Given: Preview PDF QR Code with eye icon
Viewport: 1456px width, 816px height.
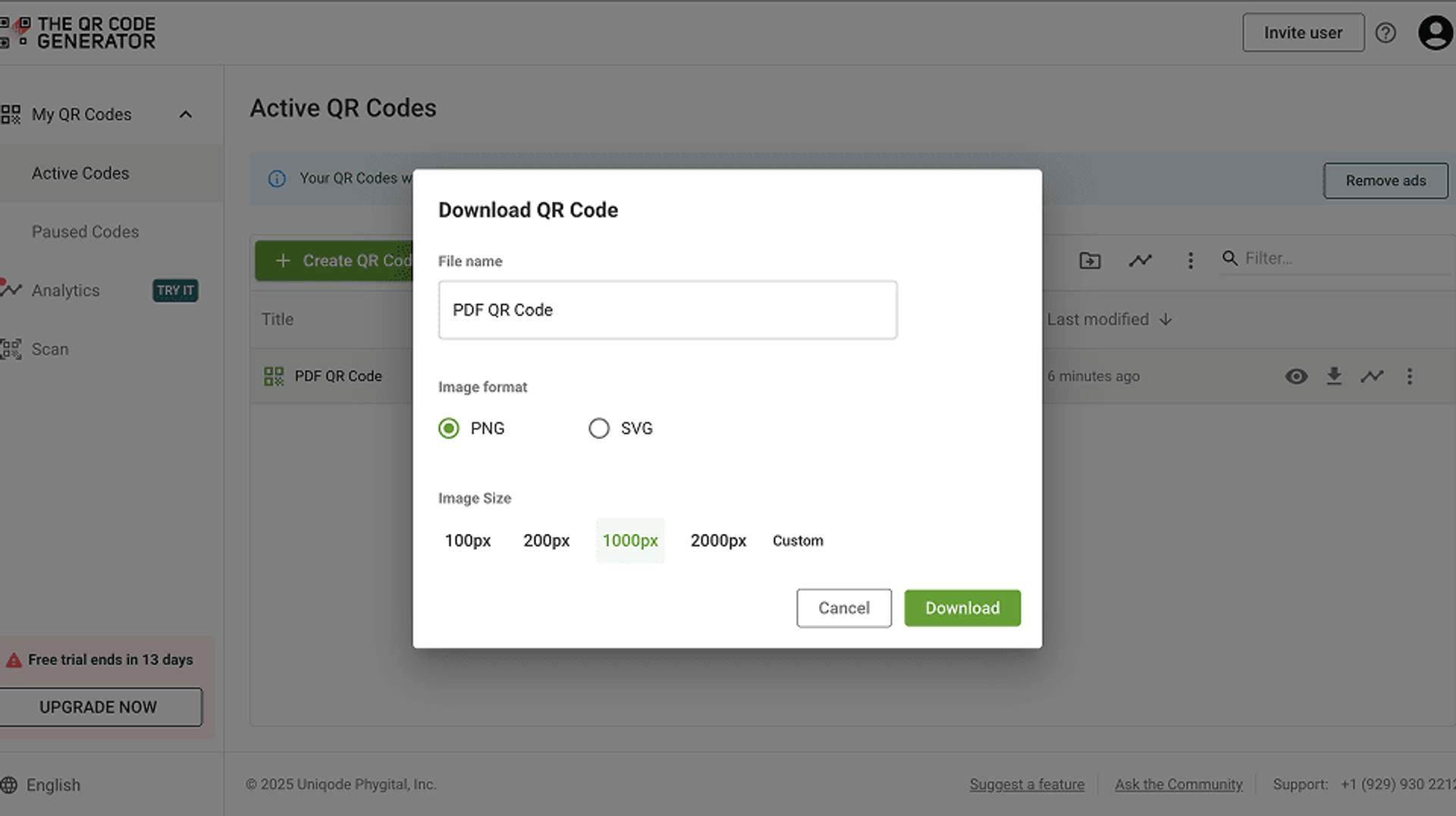Looking at the screenshot, I should click(1297, 376).
